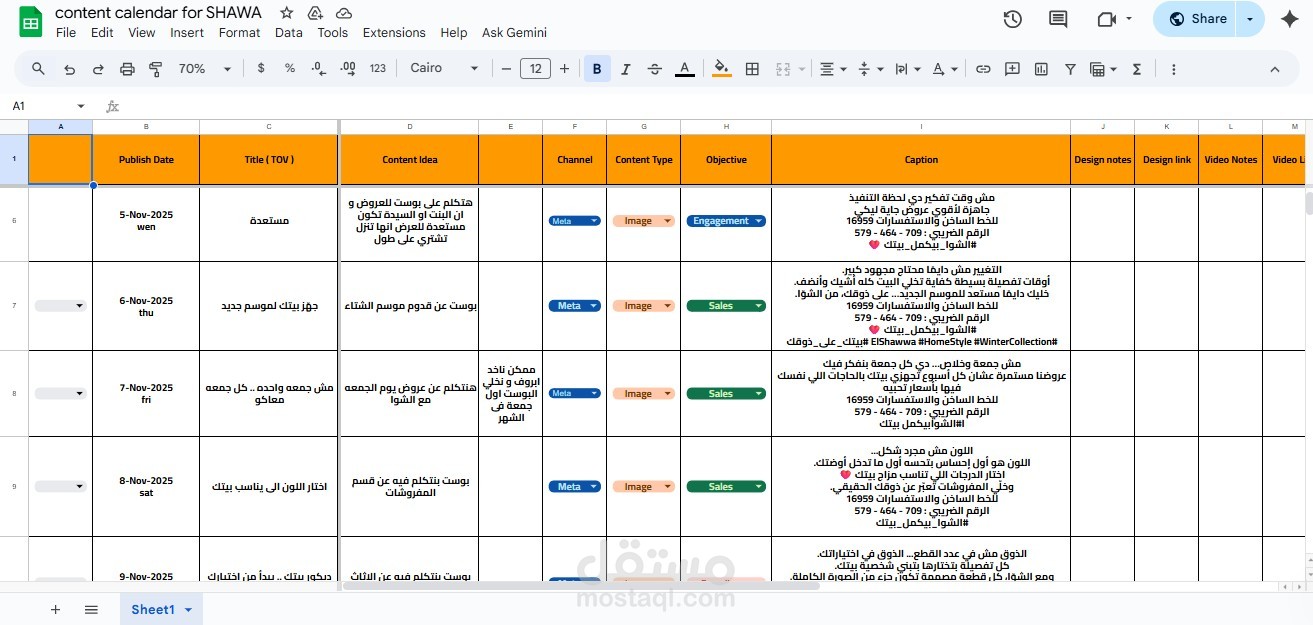Image resolution: width=1313 pixels, height=625 pixels.
Task: Open the Cairo font dropdown
Action: pyautogui.click(x=443, y=69)
